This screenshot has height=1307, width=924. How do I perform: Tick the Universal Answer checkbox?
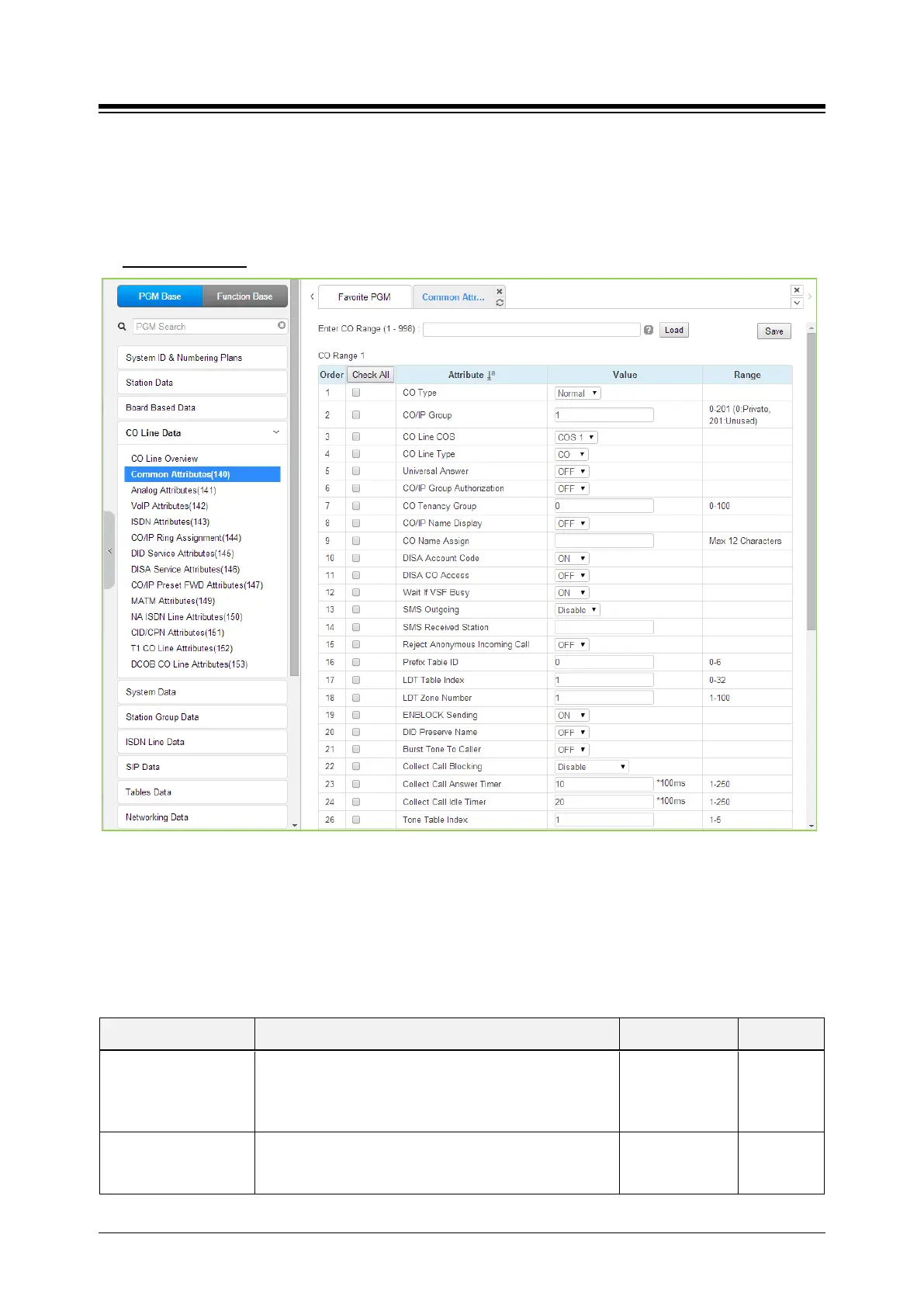pyautogui.click(x=356, y=471)
